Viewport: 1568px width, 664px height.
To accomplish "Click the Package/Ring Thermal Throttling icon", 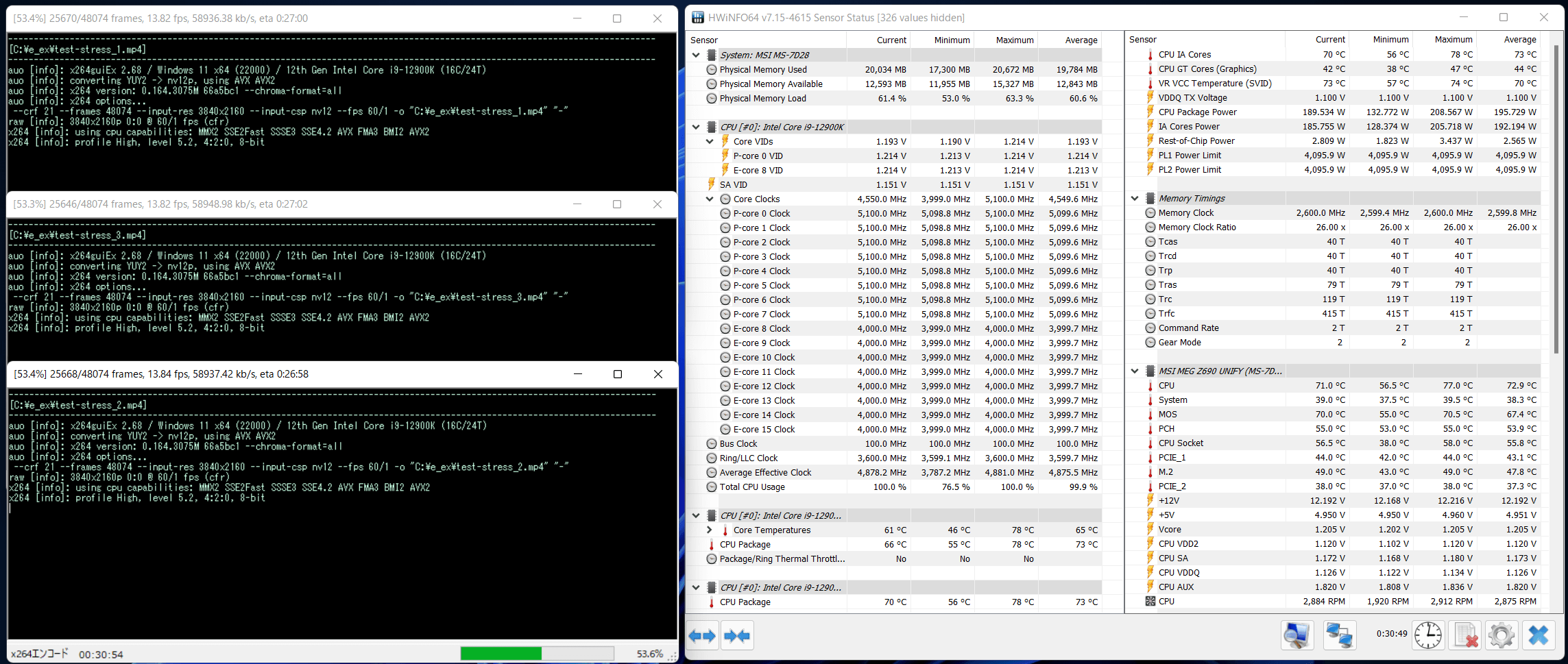I will pyautogui.click(x=712, y=559).
